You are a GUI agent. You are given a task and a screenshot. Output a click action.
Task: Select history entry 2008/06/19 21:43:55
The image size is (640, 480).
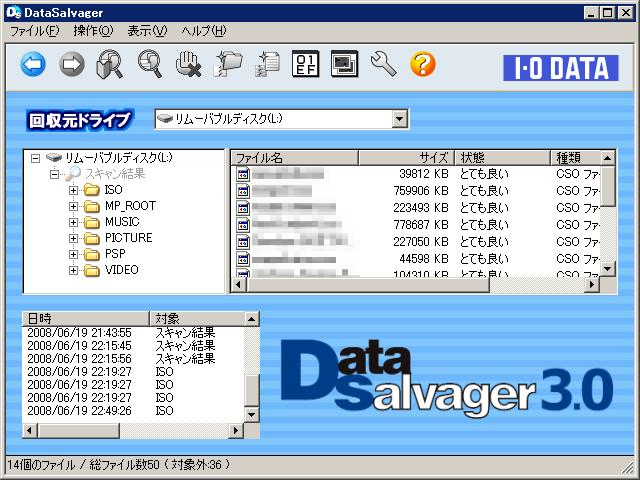(x=134, y=333)
